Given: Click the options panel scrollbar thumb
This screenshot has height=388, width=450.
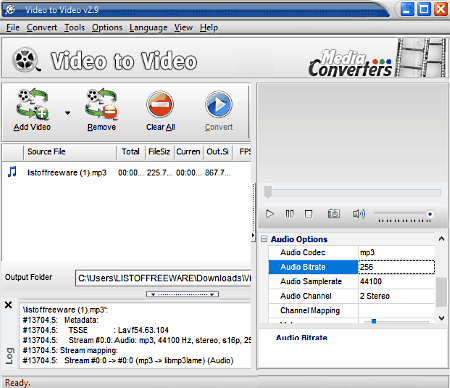Looking at the screenshot, I should (441, 292).
